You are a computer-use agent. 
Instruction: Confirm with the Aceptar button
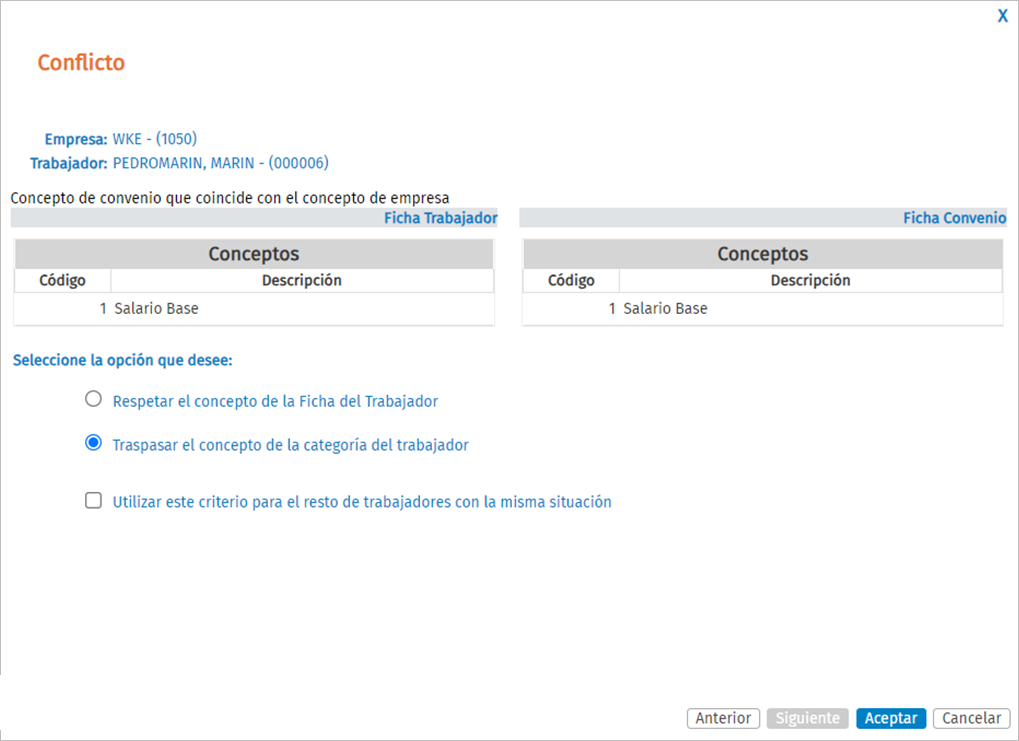891,718
